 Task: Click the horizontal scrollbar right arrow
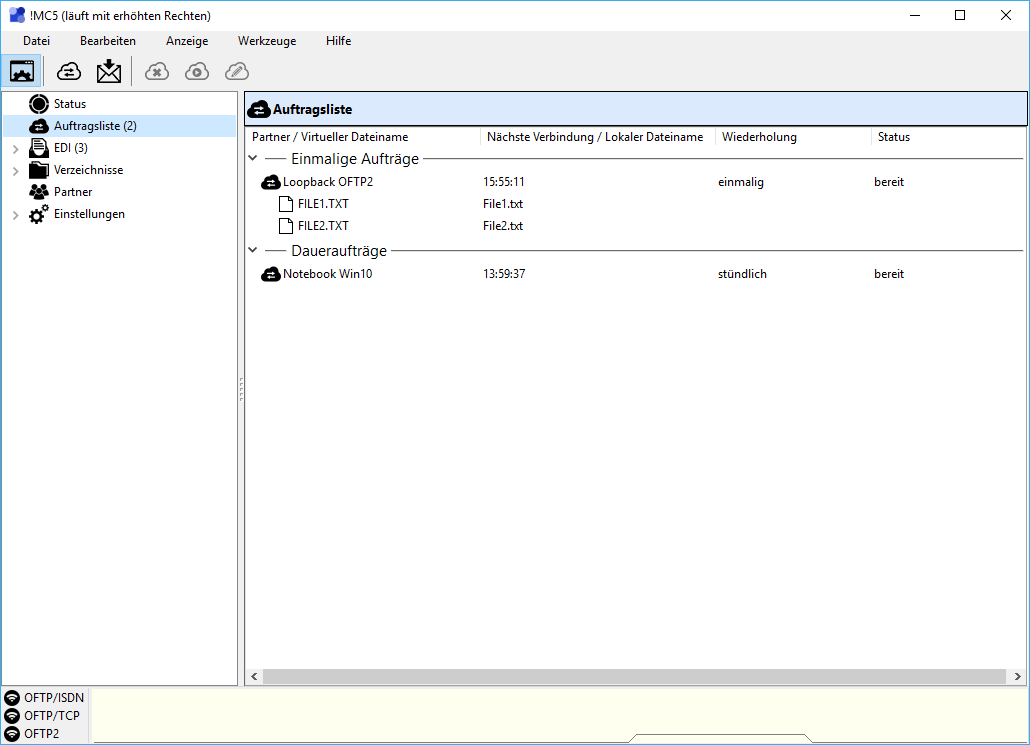tap(1018, 677)
